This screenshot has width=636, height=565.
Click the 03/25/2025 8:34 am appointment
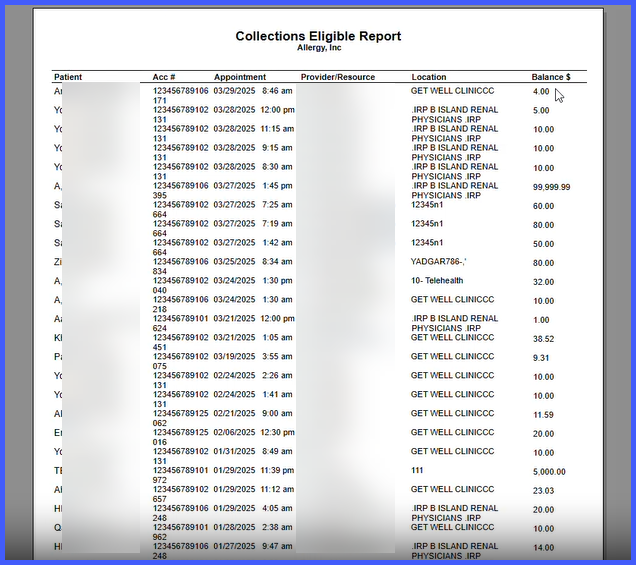(x=253, y=262)
